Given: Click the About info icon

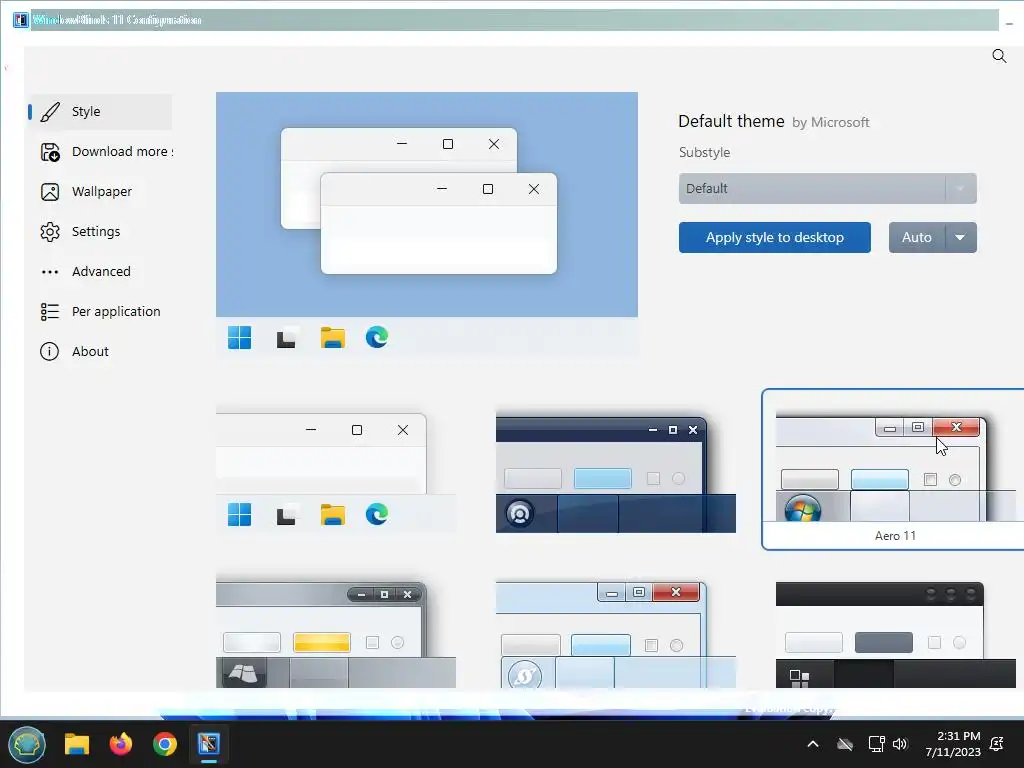Looking at the screenshot, I should 50,351.
